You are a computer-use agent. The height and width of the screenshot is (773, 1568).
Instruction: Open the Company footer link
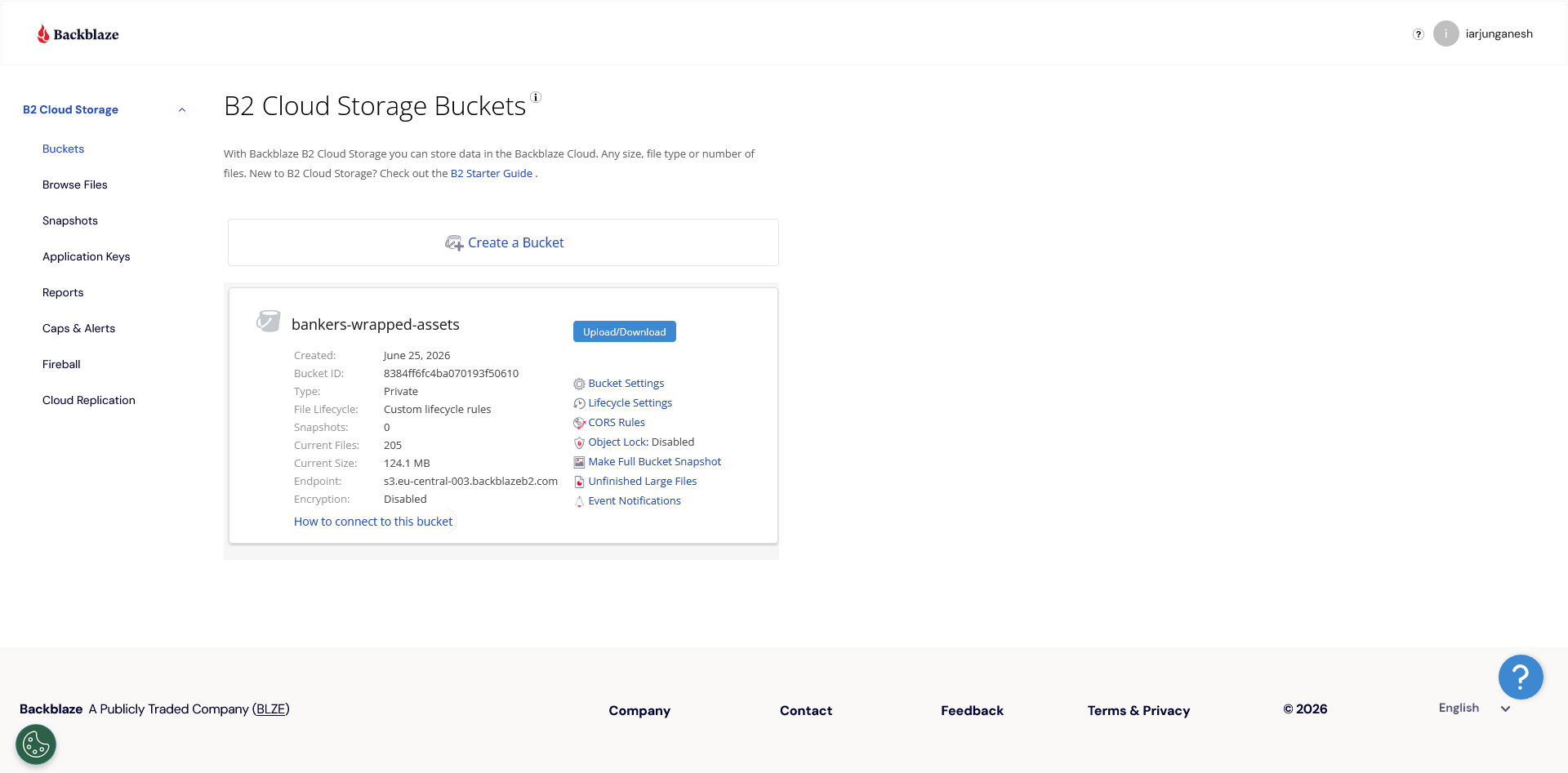click(x=639, y=710)
